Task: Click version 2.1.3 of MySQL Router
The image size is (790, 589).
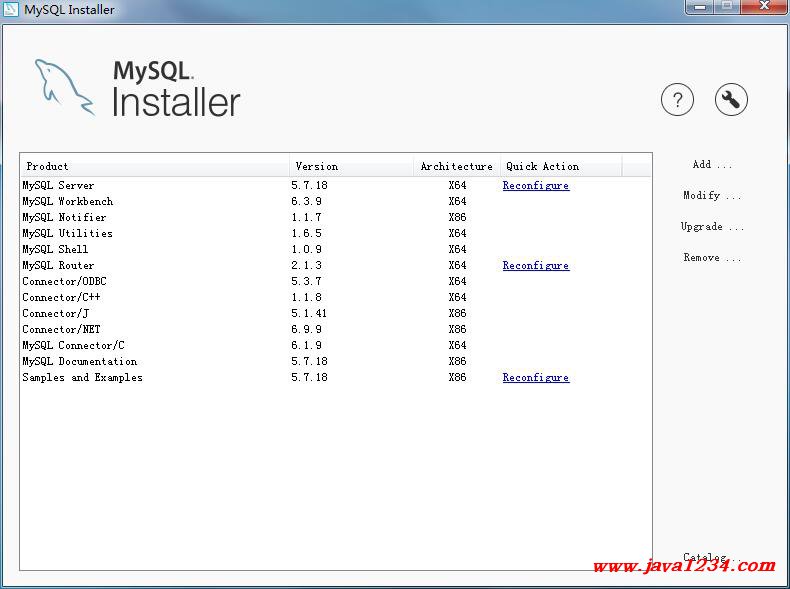Action: coord(306,266)
